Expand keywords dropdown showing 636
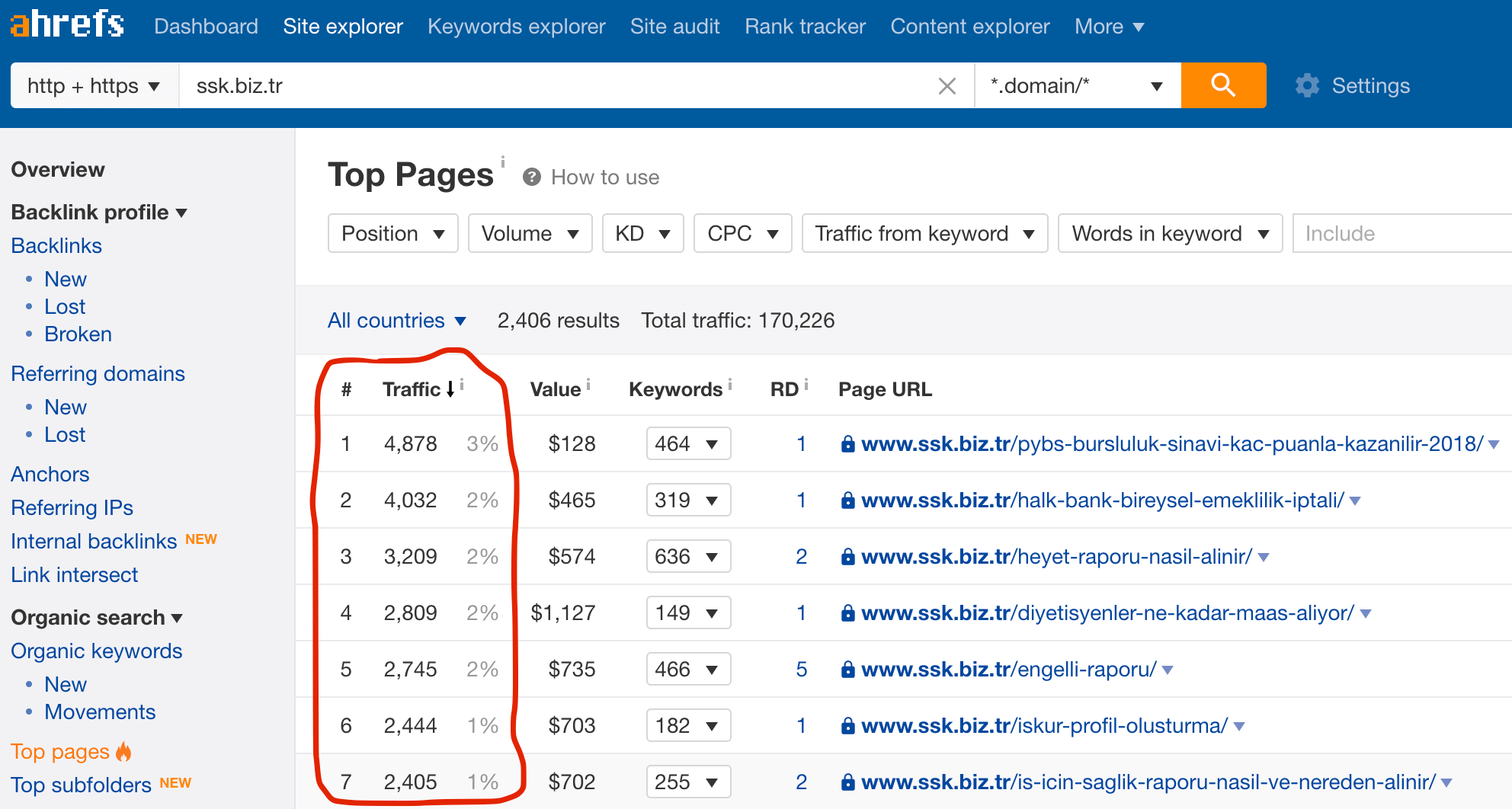Viewport: 1512px width, 809px height. [x=688, y=556]
